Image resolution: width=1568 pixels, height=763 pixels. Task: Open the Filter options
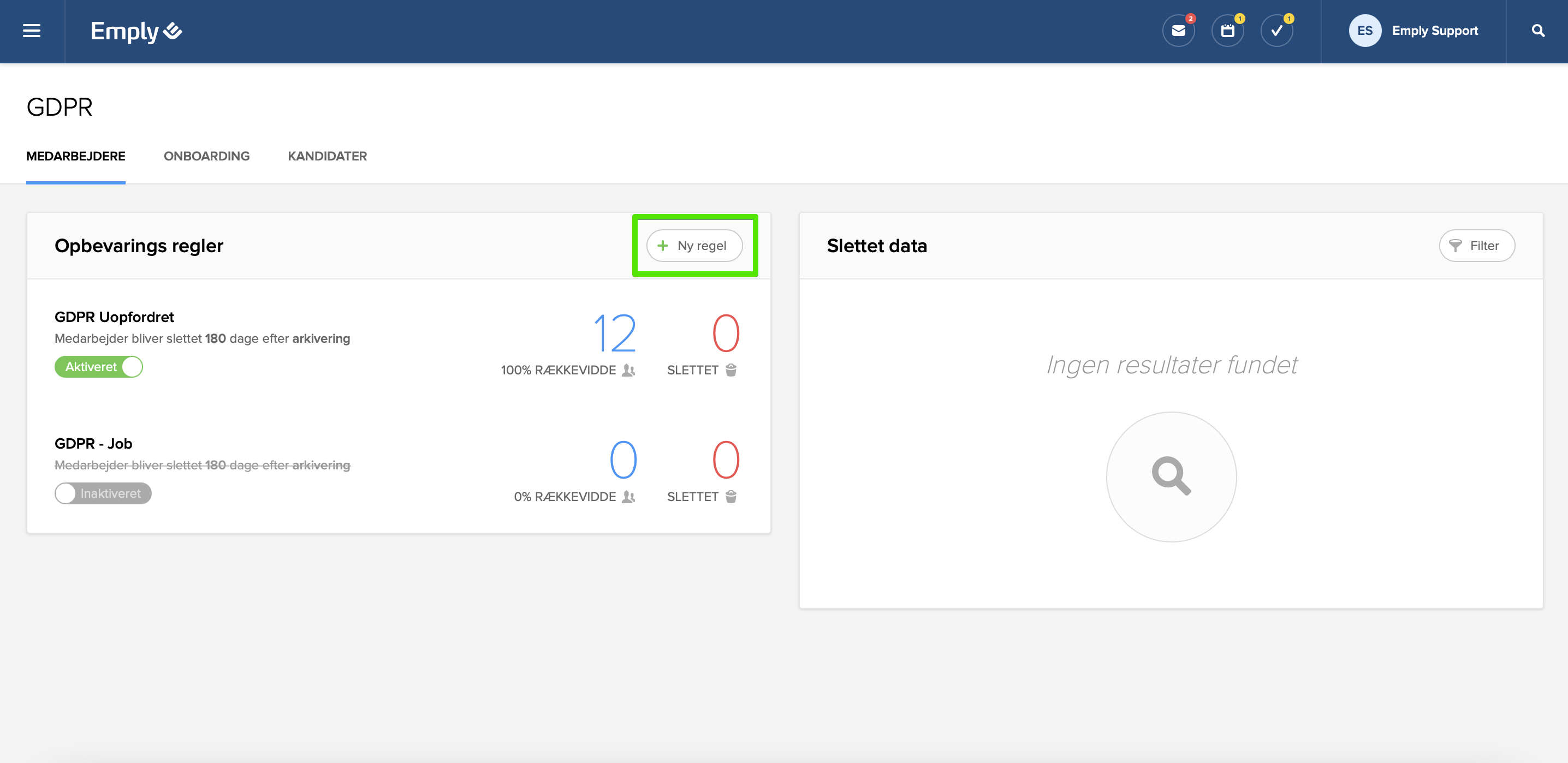pos(1476,246)
